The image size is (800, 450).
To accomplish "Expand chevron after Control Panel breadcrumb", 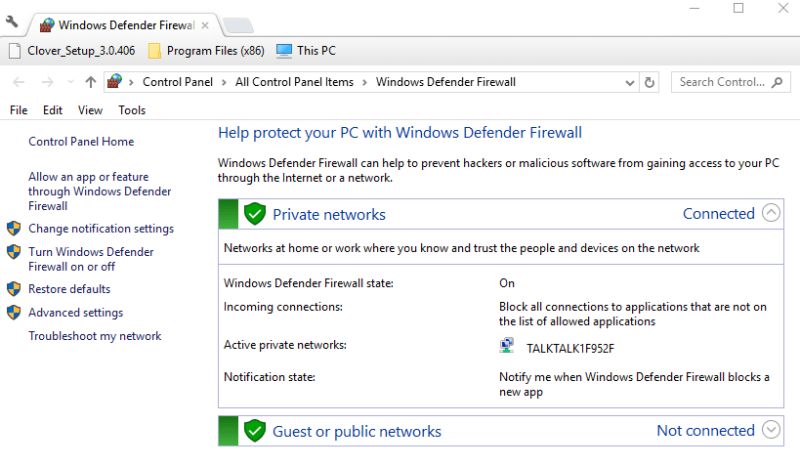I will point(224,83).
